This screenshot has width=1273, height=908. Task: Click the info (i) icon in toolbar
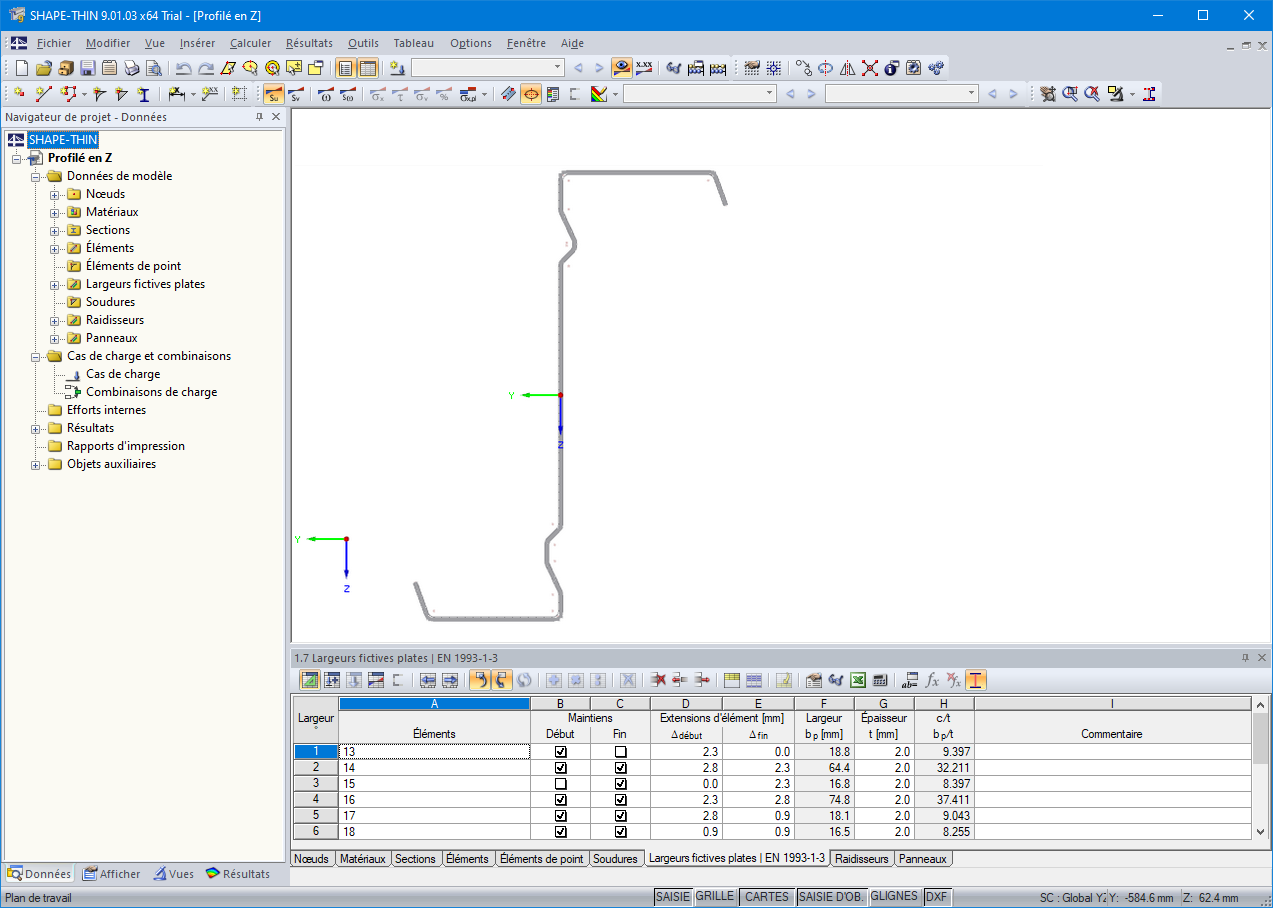coord(892,68)
